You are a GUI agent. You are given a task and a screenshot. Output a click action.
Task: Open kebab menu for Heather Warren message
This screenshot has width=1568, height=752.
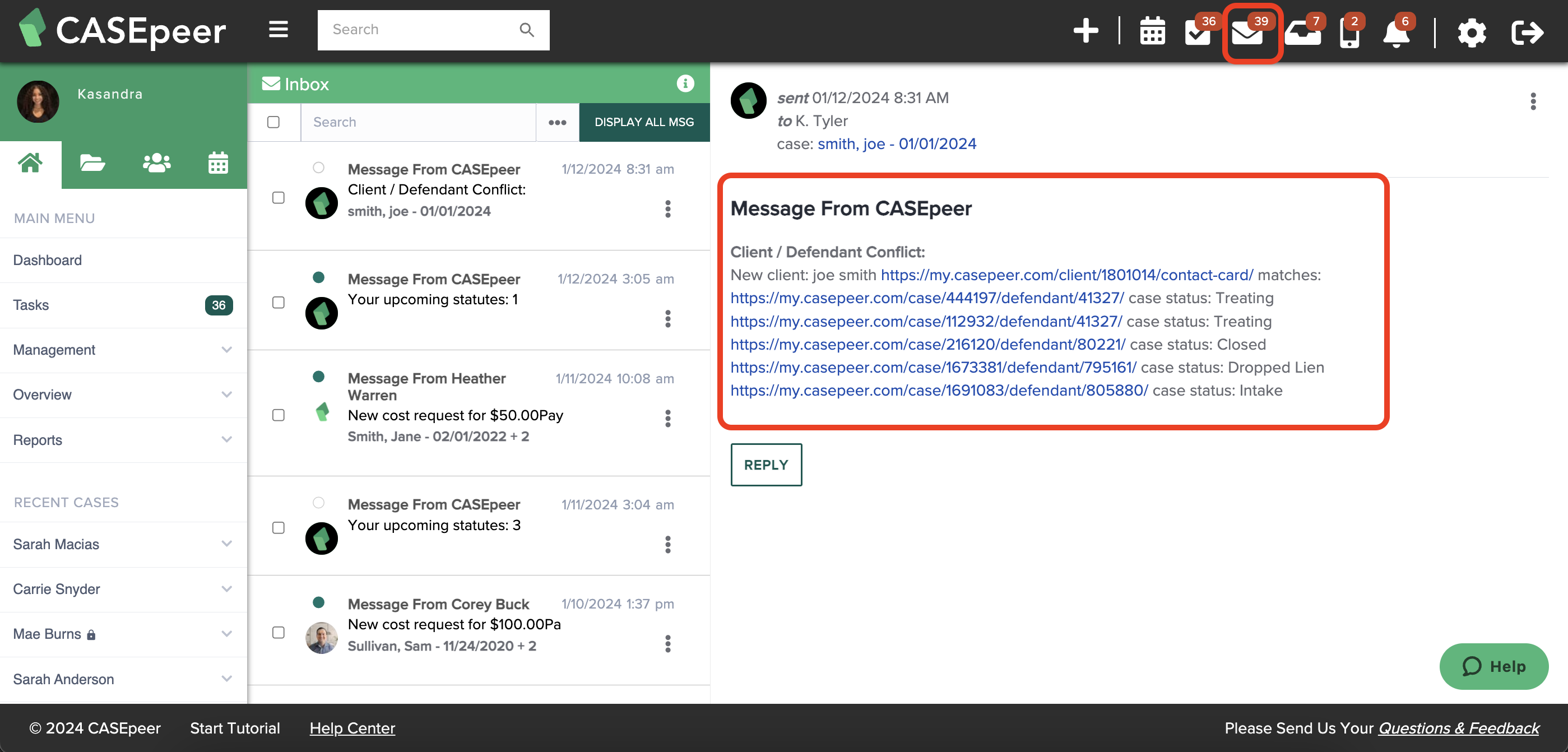pyautogui.click(x=668, y=418)
